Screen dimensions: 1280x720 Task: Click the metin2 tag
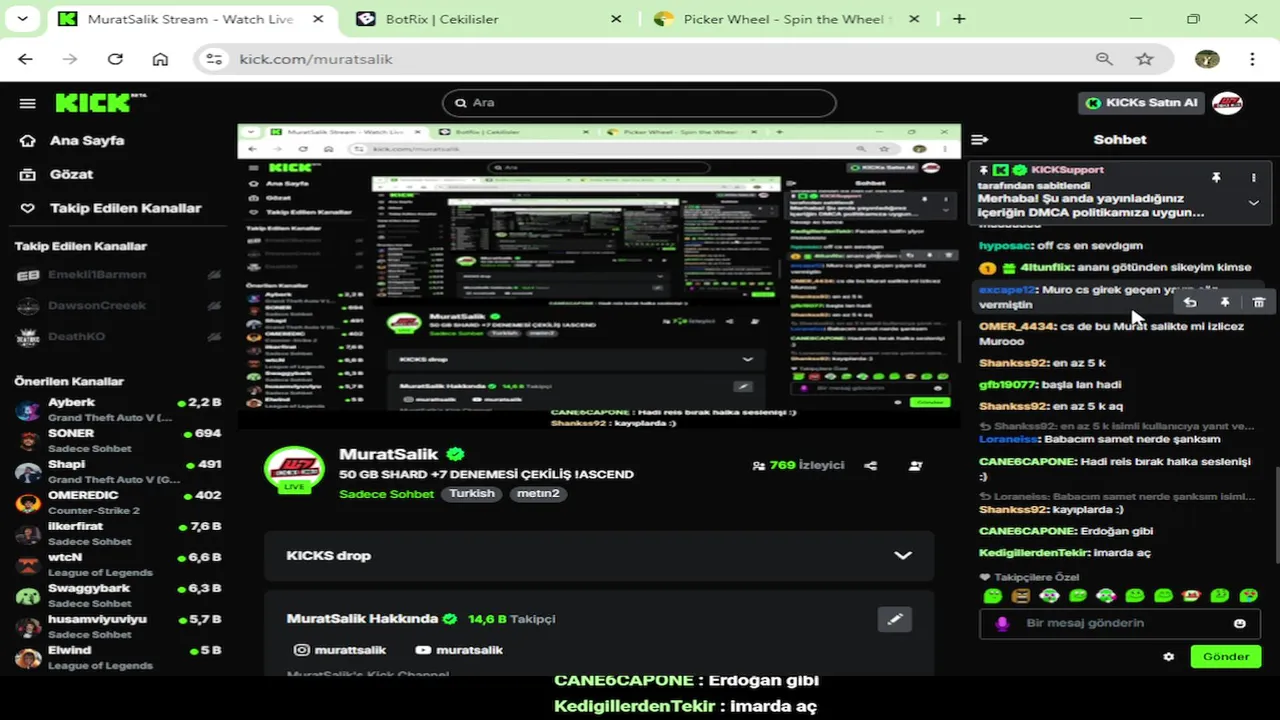tap(538, 494)
